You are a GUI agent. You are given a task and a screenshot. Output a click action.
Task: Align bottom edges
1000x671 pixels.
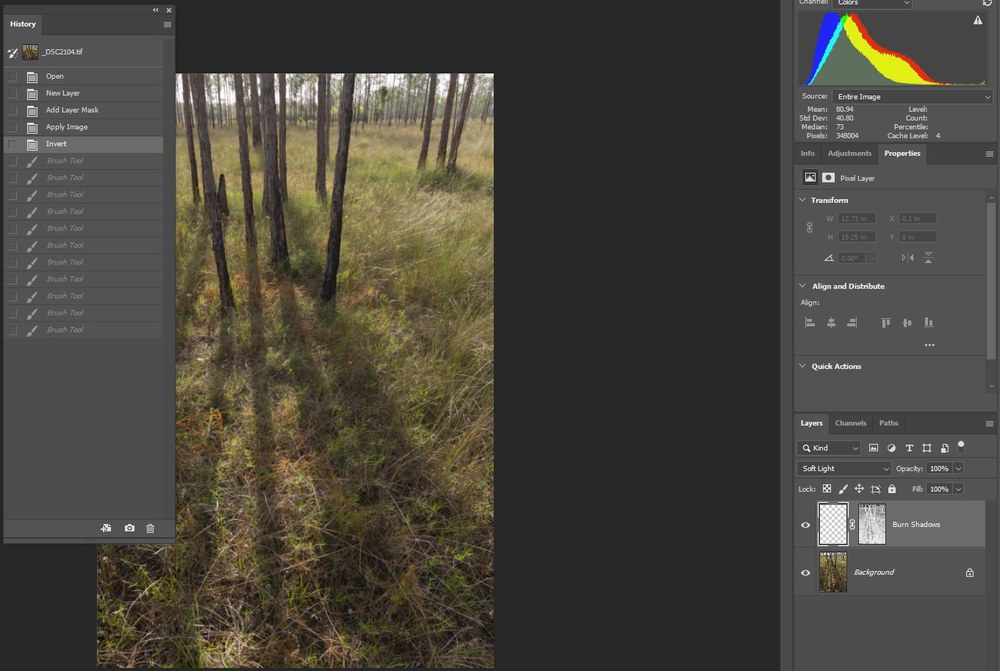929,323
